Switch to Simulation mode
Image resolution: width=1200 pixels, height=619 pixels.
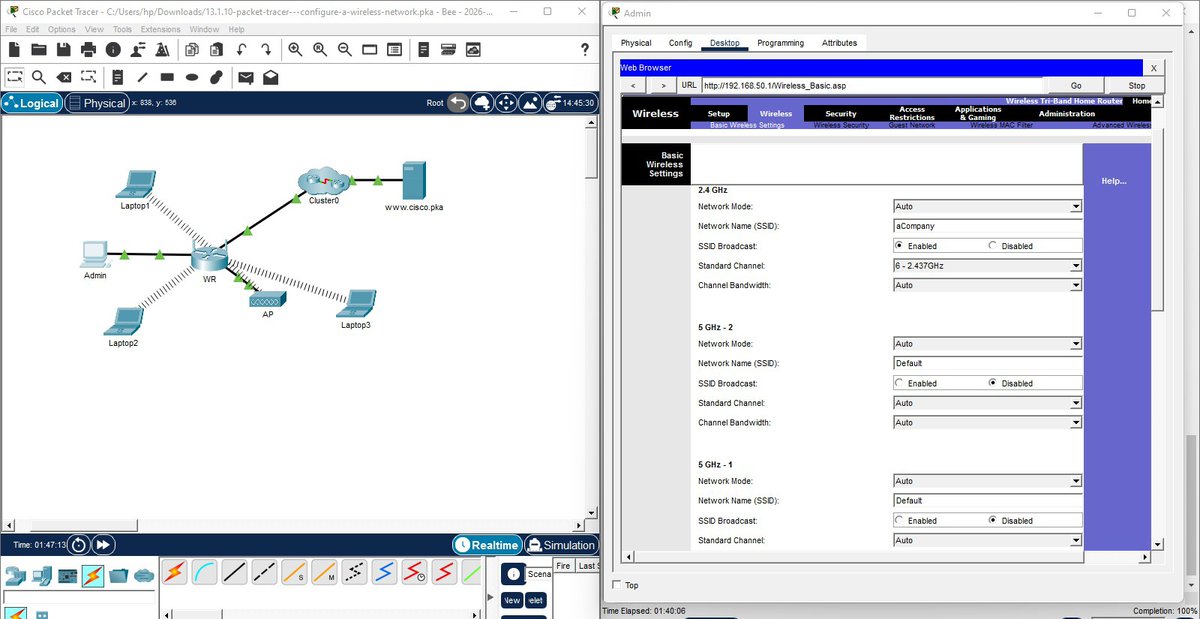(x=561, y=545)
